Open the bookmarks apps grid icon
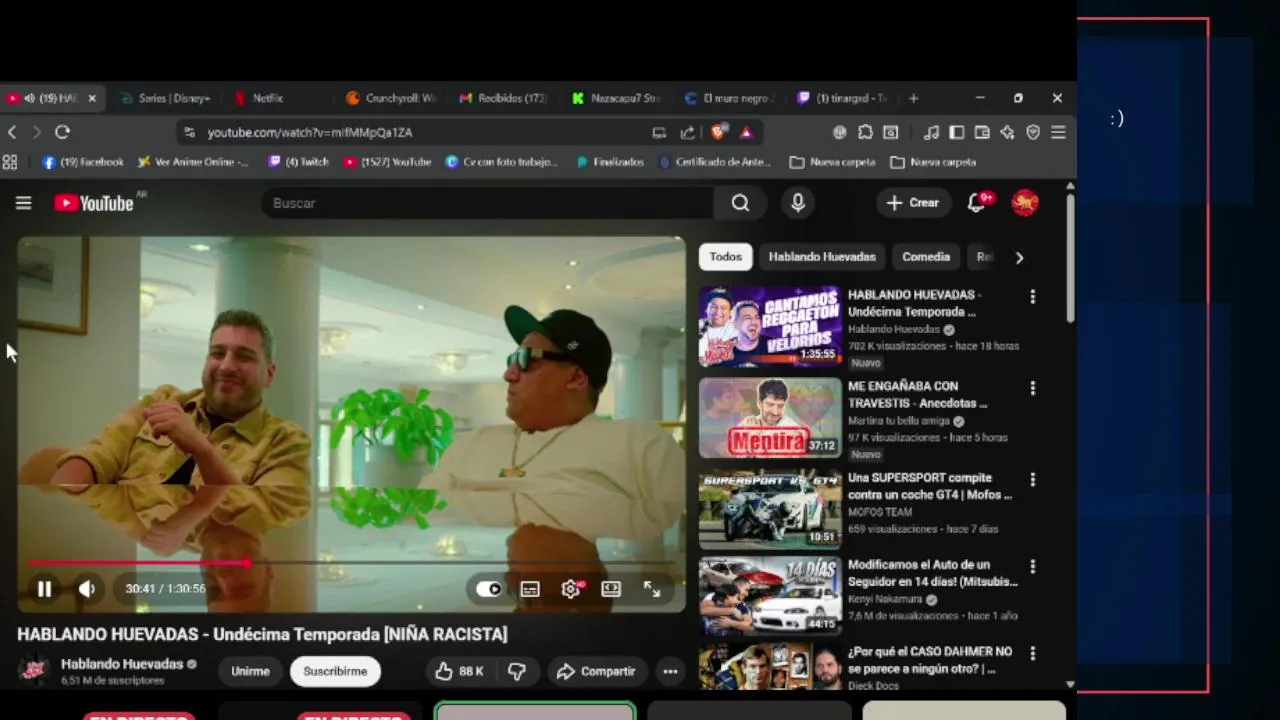This screenshot has width=1280, height=720. coord(10,162)
